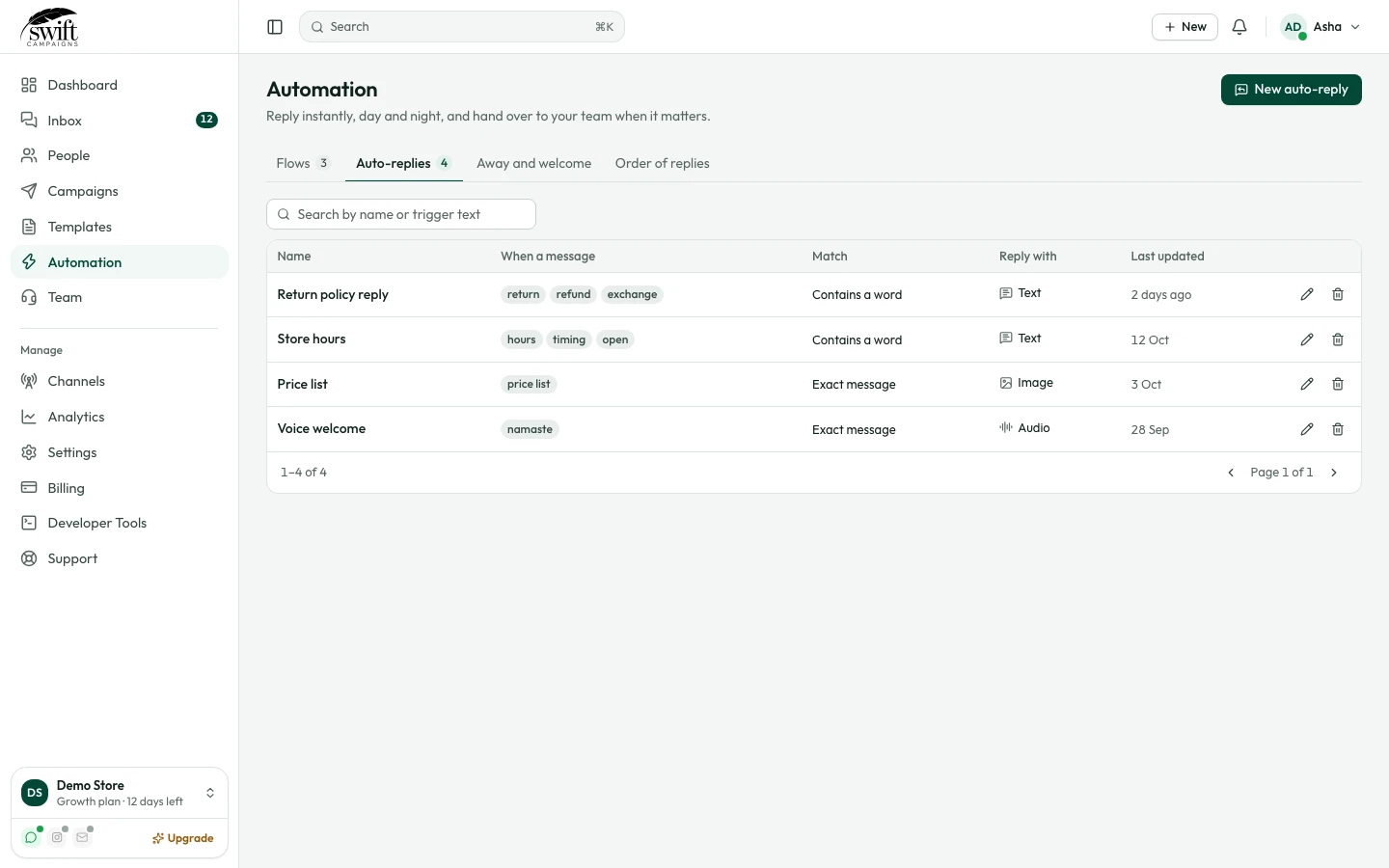Open the Analytics page

(120, 417)
